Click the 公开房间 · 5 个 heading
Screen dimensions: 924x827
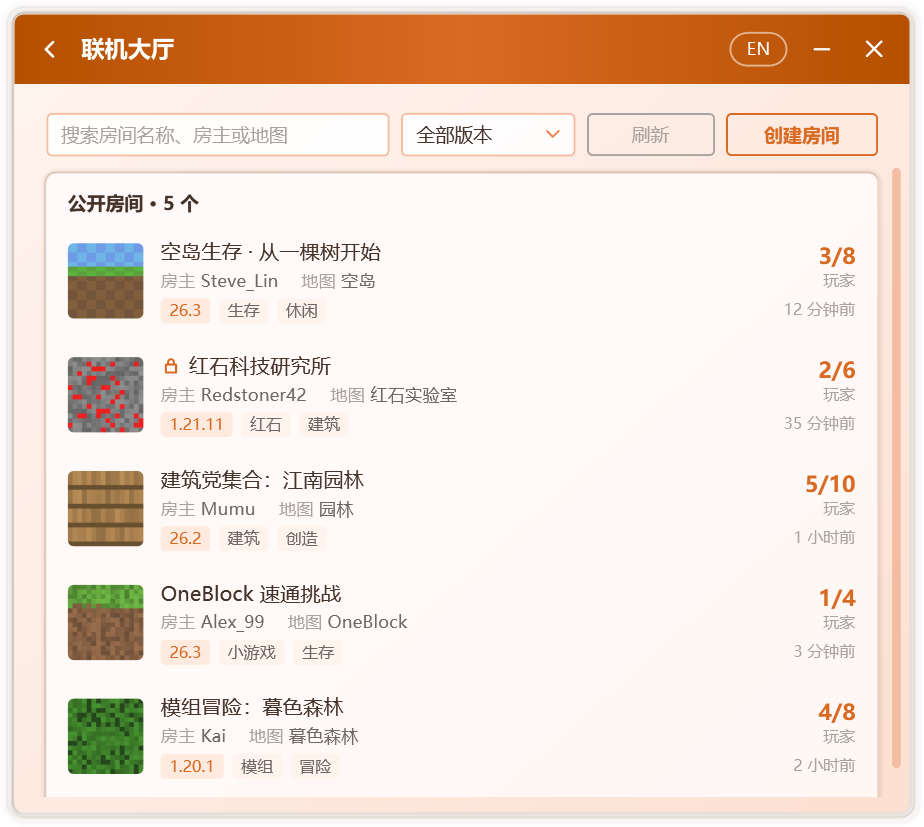133,203
